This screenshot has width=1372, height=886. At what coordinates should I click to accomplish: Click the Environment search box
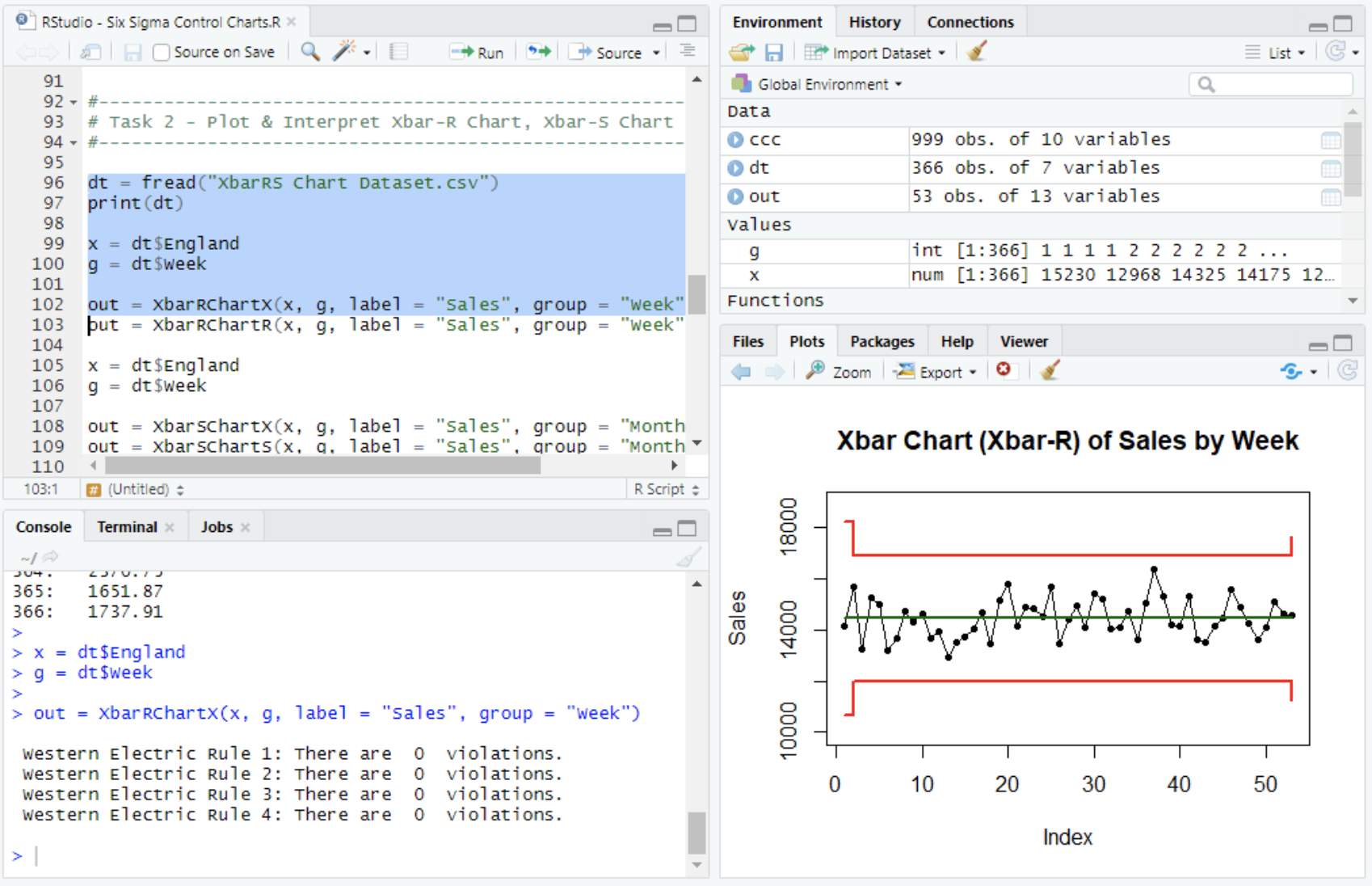(x=1269, y=83)
